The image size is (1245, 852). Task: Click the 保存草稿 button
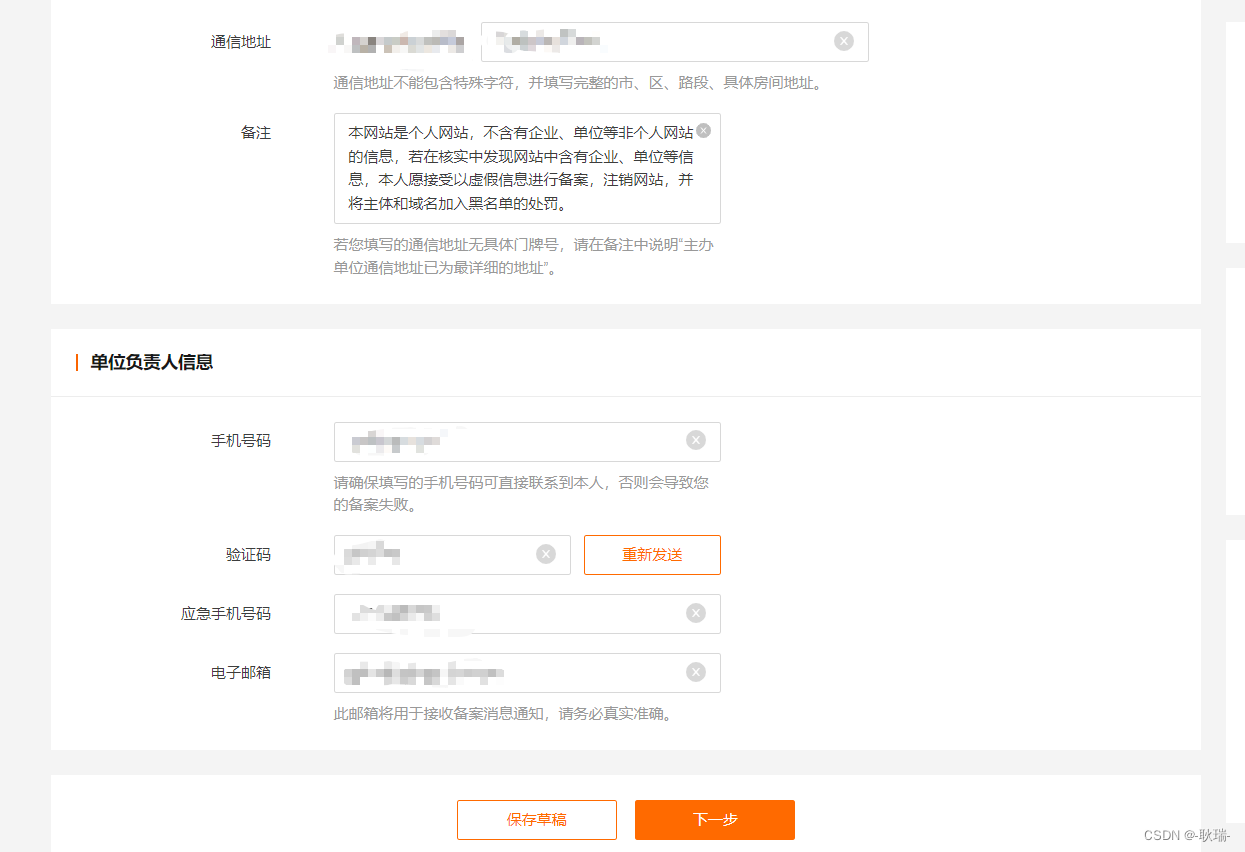pos(537,820)
